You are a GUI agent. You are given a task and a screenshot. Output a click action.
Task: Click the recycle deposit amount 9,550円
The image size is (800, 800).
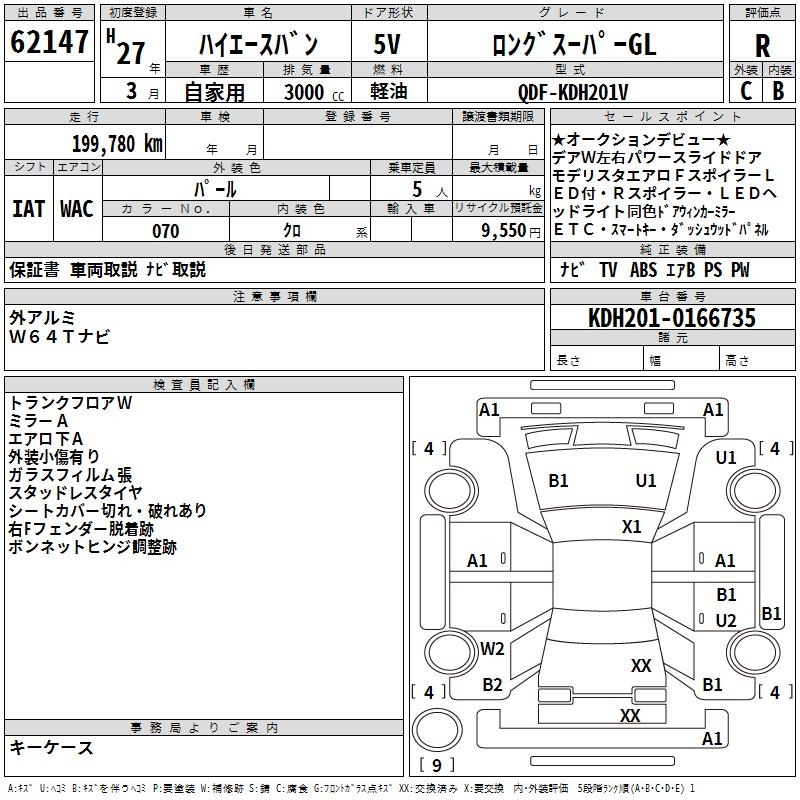point(510,231)
